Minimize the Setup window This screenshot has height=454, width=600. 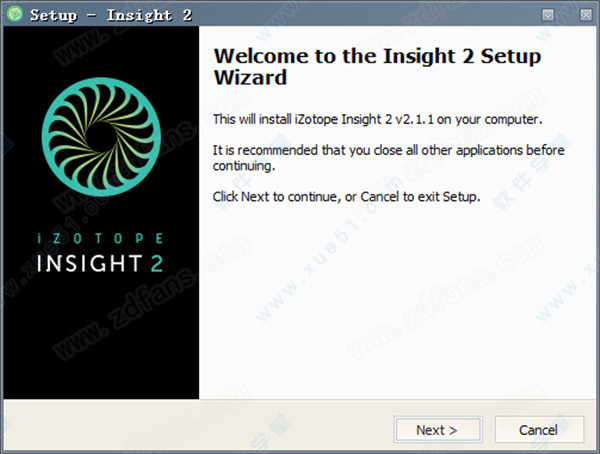[548, 15]
